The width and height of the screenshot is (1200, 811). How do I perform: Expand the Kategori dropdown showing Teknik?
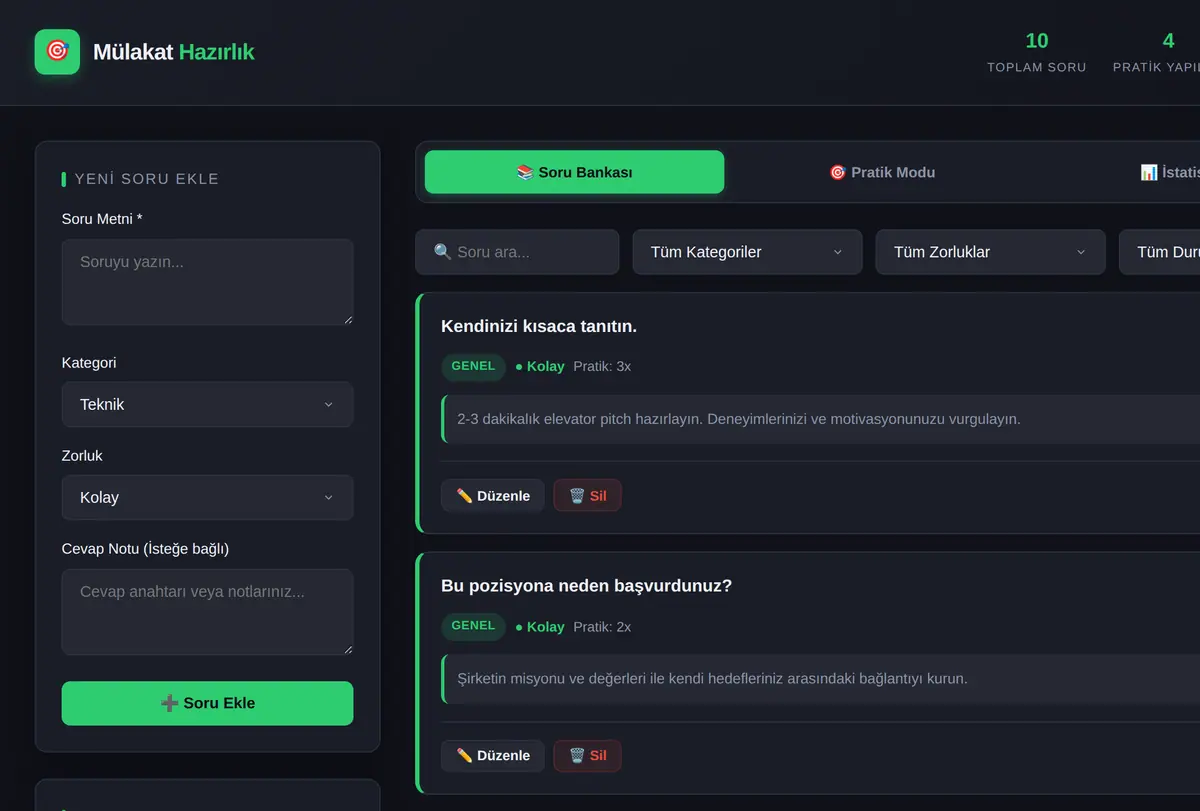207,405
